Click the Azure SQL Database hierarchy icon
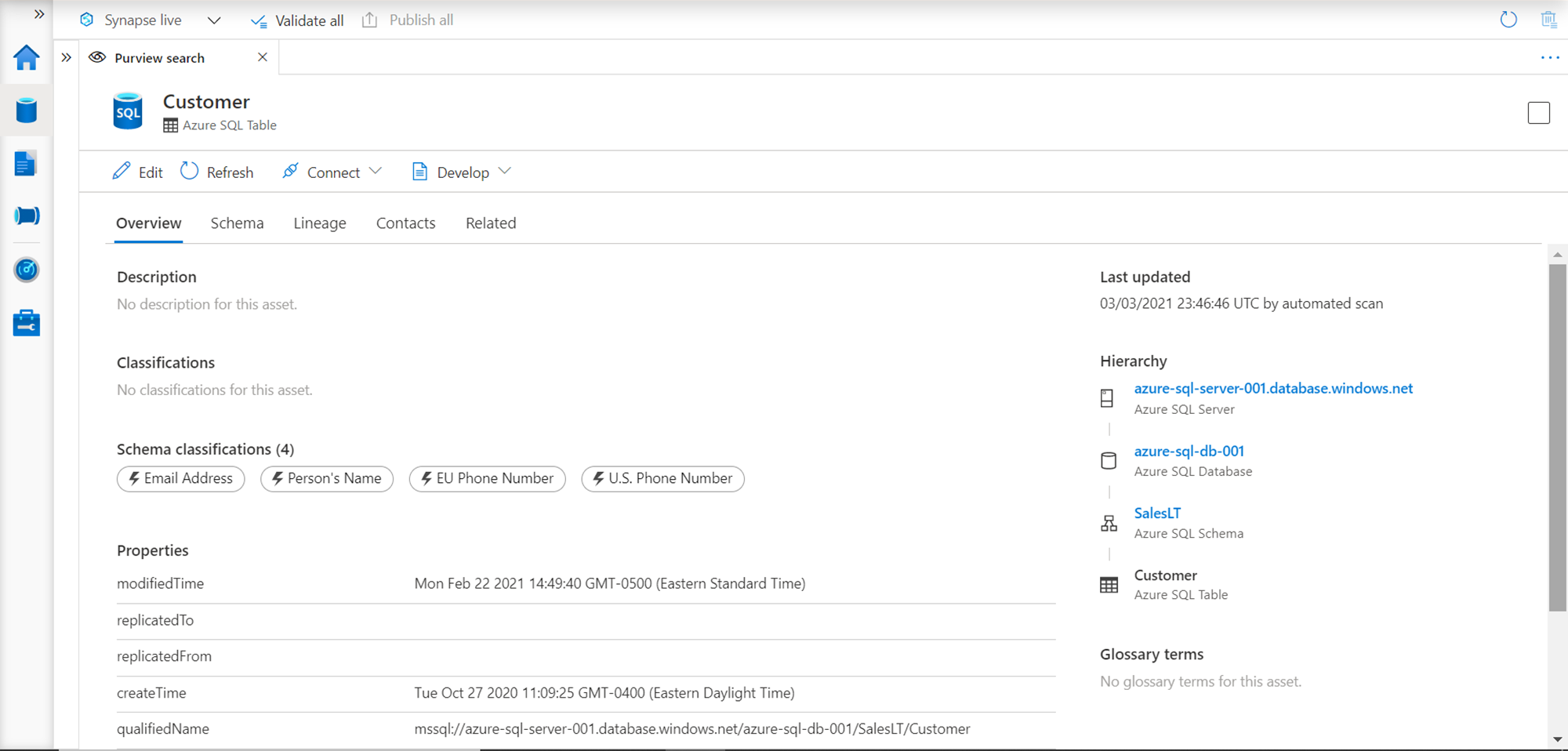 pos(1109,461)
